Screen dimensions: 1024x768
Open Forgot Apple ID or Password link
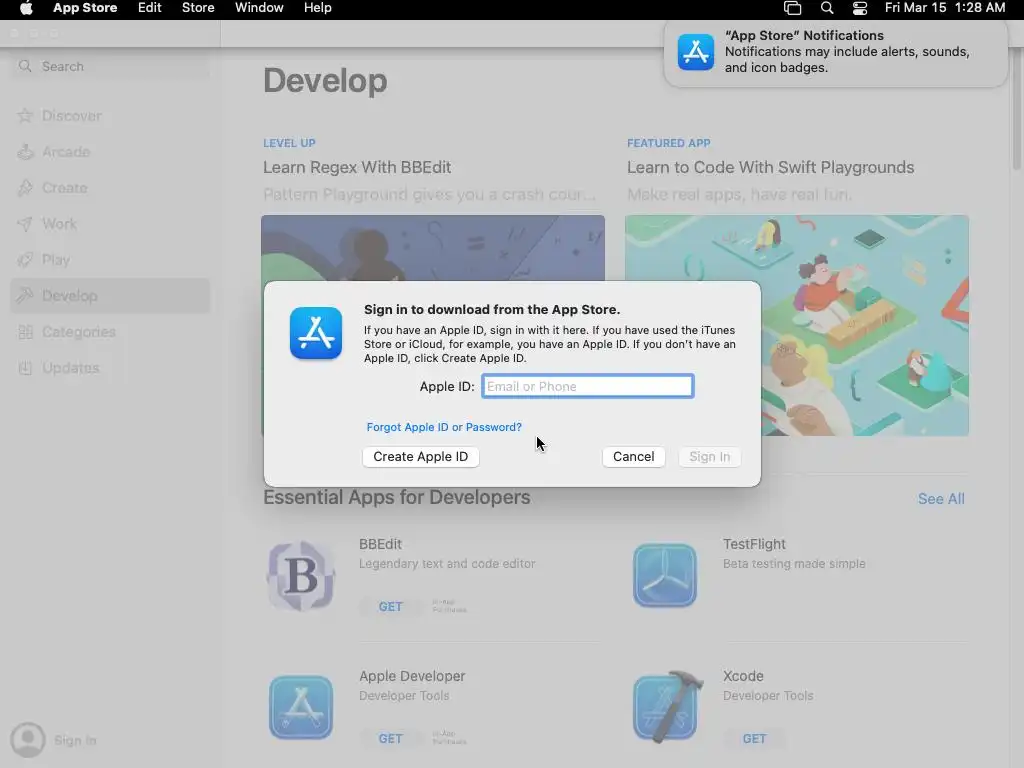[444, 427]
